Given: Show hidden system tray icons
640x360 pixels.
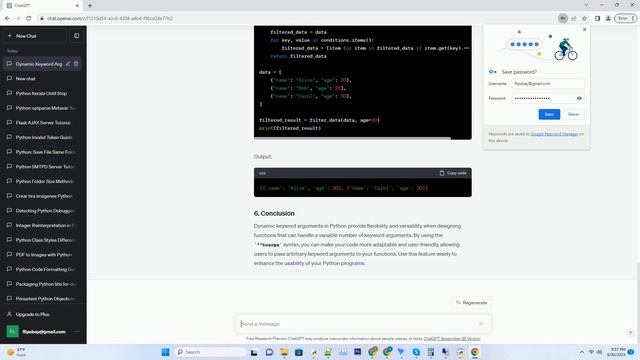Looking at the screenshot, I should (x=582, y=352).
